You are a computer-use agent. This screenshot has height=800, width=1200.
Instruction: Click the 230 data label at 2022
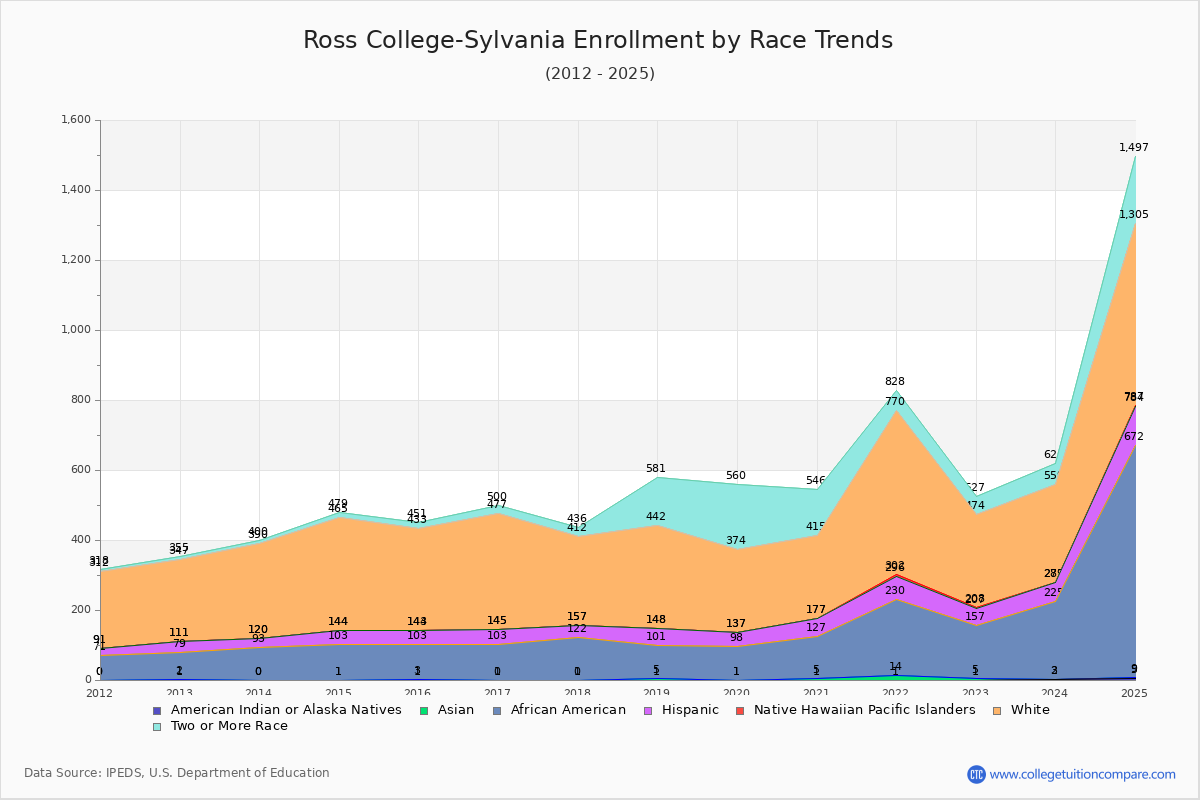[x=894, y=591]
